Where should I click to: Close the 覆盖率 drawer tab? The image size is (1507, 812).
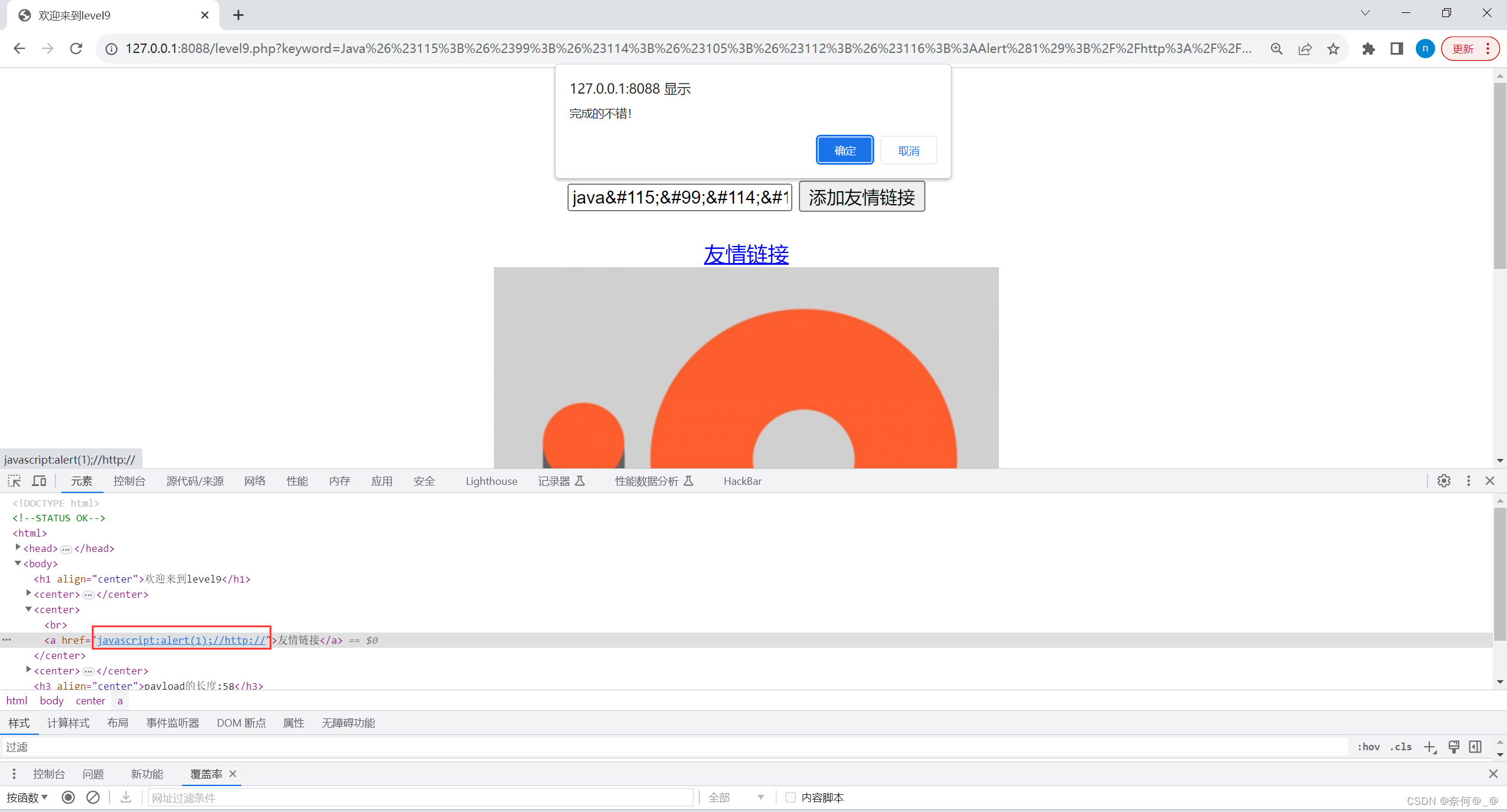(x=233, y=774)
